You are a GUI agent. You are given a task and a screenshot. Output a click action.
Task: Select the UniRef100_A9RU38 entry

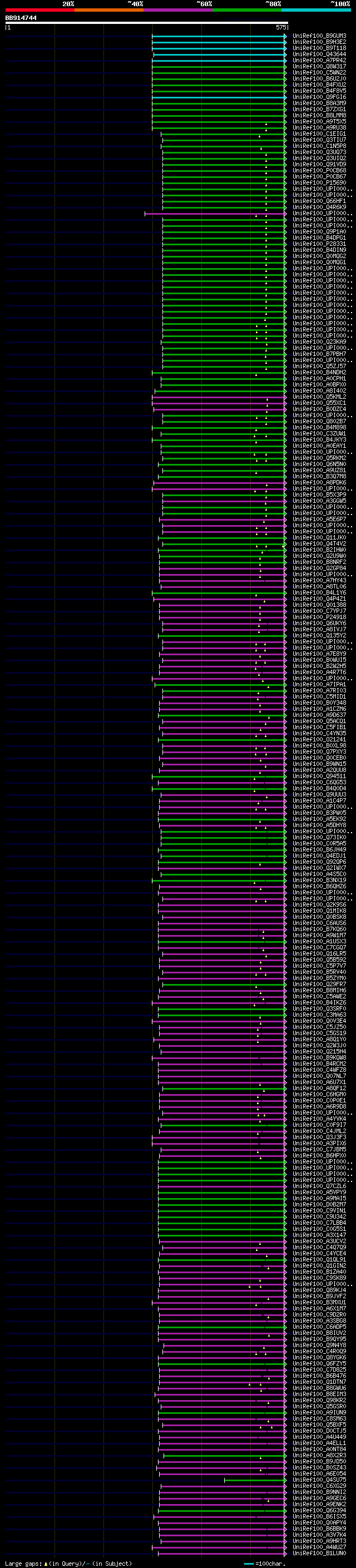coord(319,128)
